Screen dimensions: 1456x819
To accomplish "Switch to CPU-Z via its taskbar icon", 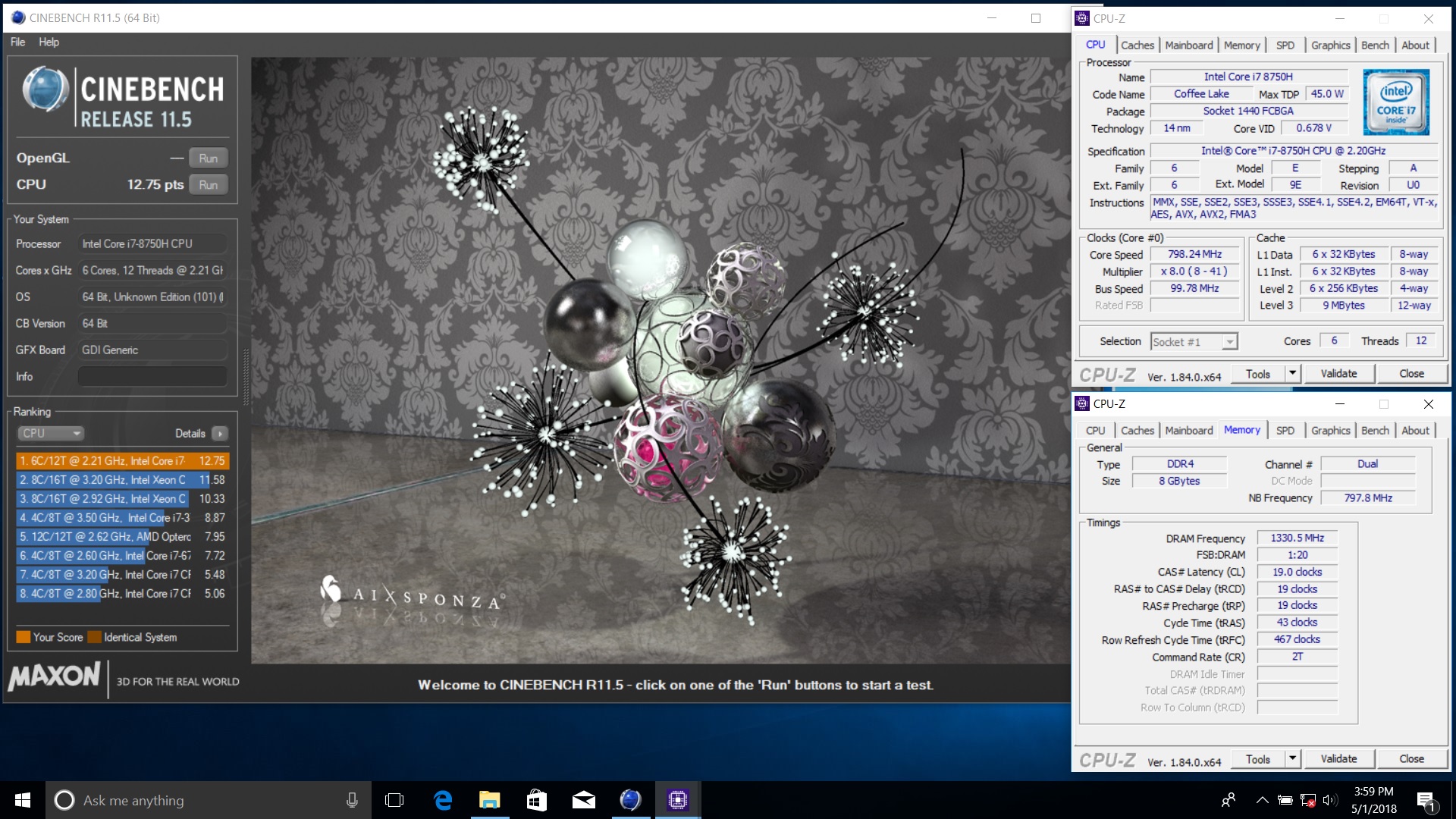I will pos(678,800).
